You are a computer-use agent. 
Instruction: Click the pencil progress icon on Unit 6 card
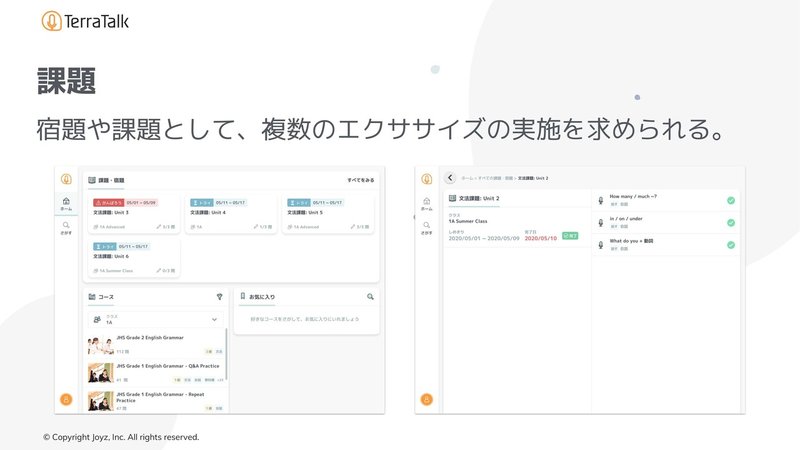(159, 270)
